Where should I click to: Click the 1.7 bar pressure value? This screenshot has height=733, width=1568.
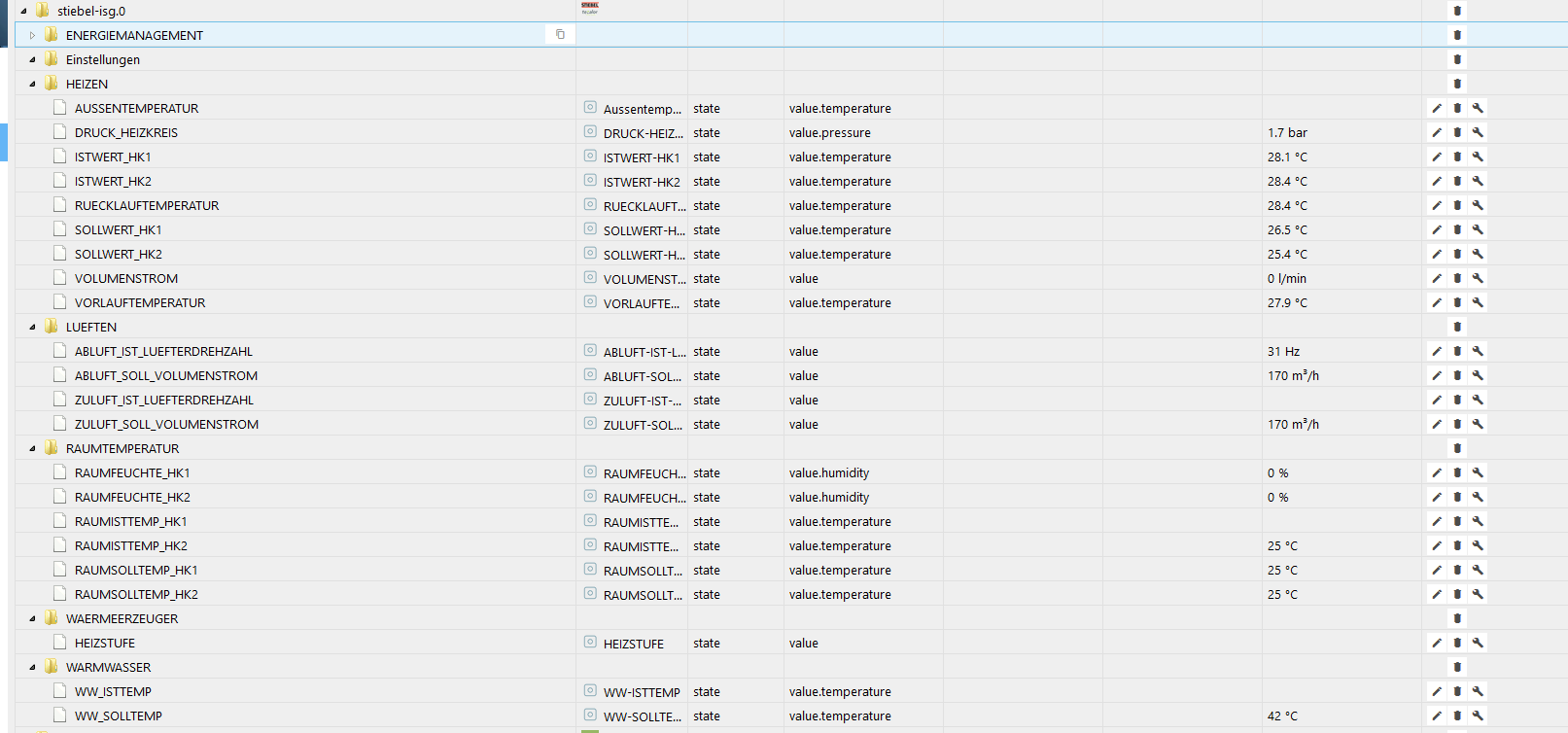(x=1287, y=132)
